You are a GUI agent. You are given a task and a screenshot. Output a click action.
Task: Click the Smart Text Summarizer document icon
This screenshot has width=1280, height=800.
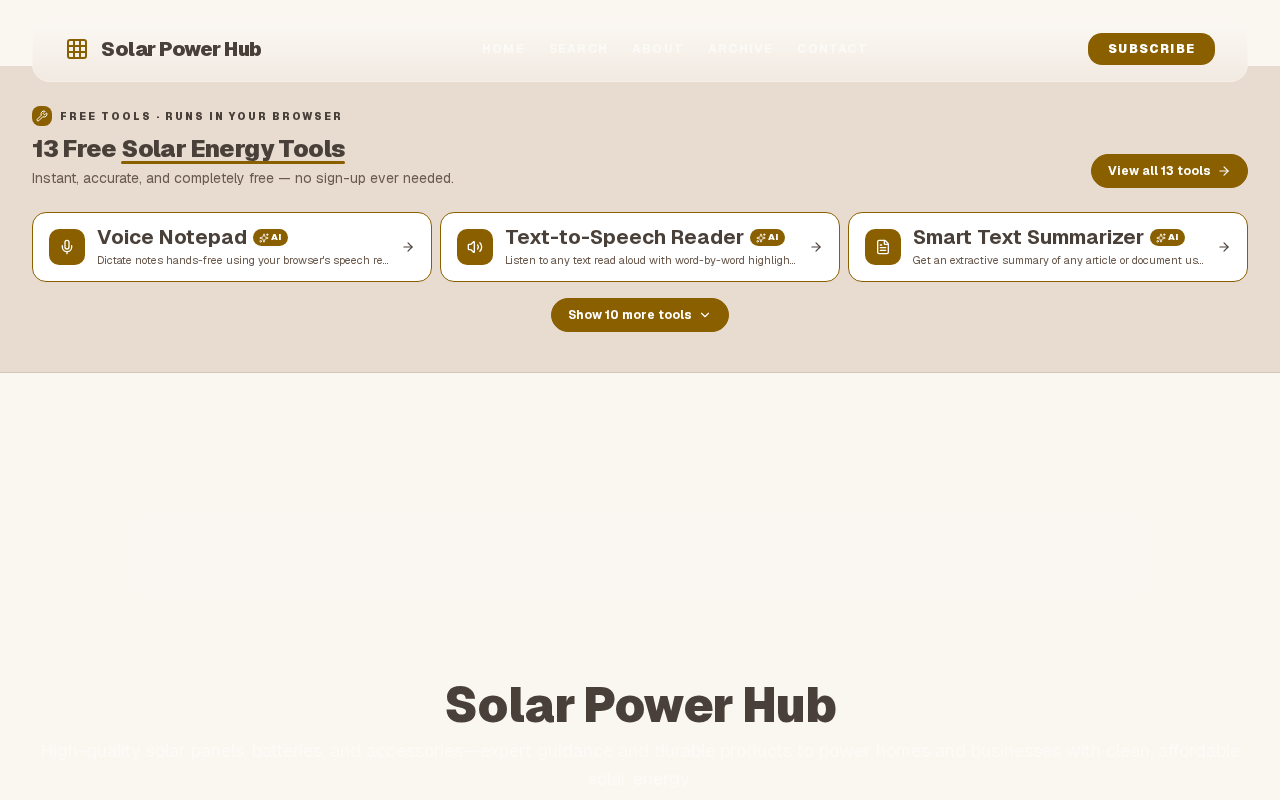(x=883, y=247)
